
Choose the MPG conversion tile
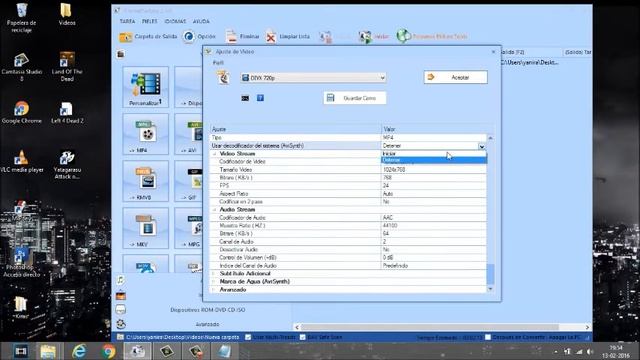click(x=189, y=228)
